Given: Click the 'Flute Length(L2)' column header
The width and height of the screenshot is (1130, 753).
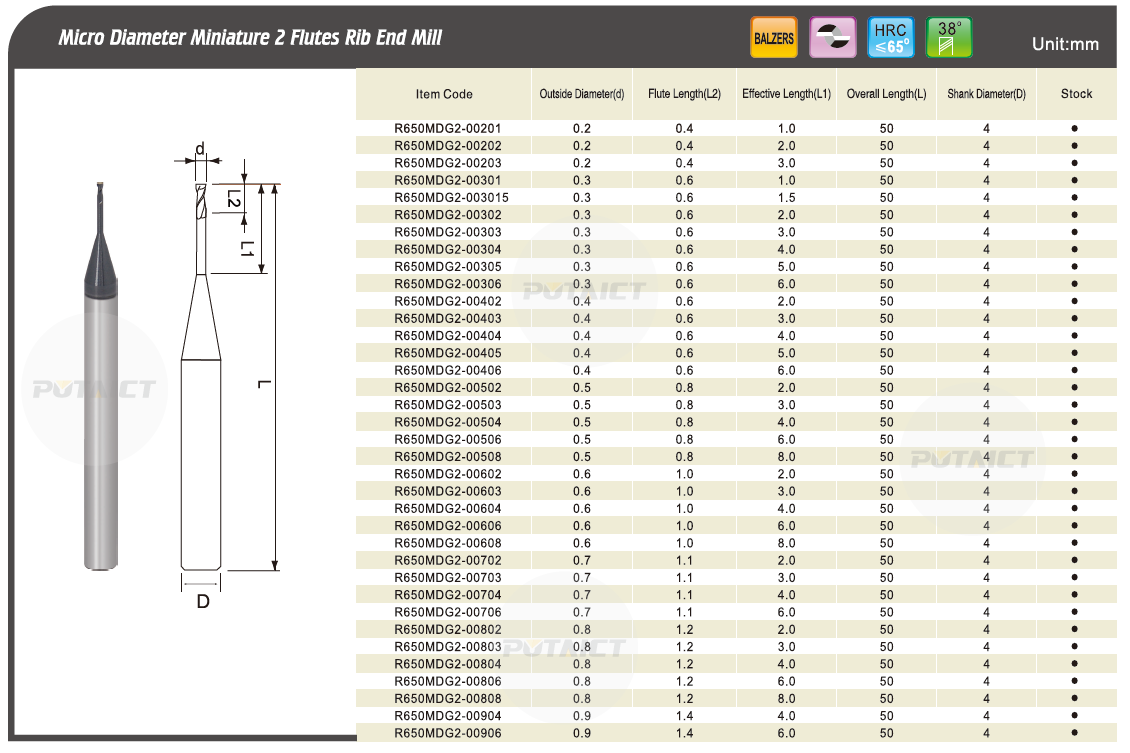Looking at the screenshot, I should pos(684,94).
